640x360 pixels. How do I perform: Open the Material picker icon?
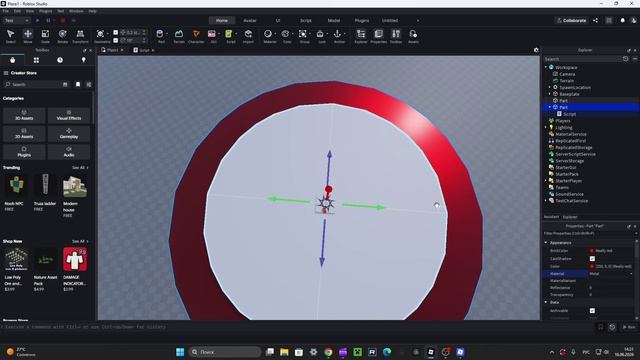268,34
